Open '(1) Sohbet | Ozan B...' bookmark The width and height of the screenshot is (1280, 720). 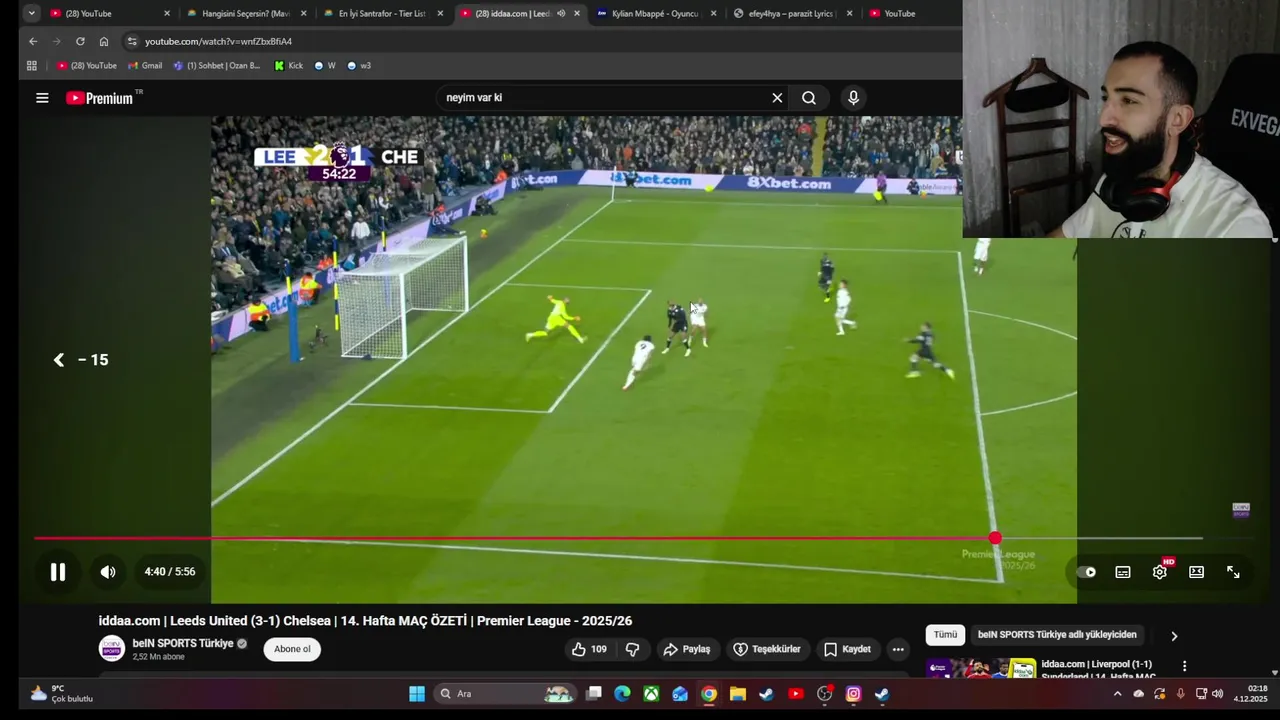tap(217, 66)
